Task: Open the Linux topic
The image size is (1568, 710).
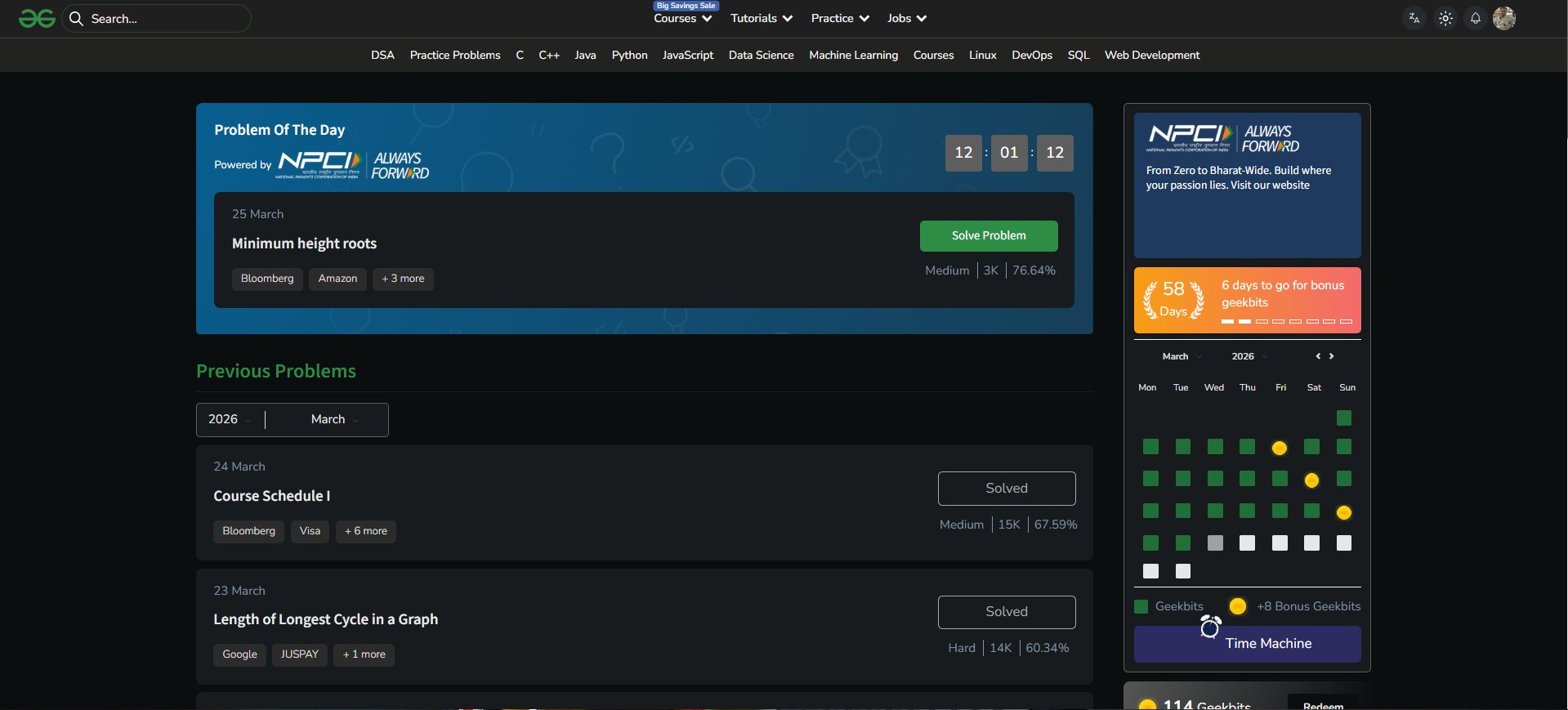Action: click(x=982, y=55)
